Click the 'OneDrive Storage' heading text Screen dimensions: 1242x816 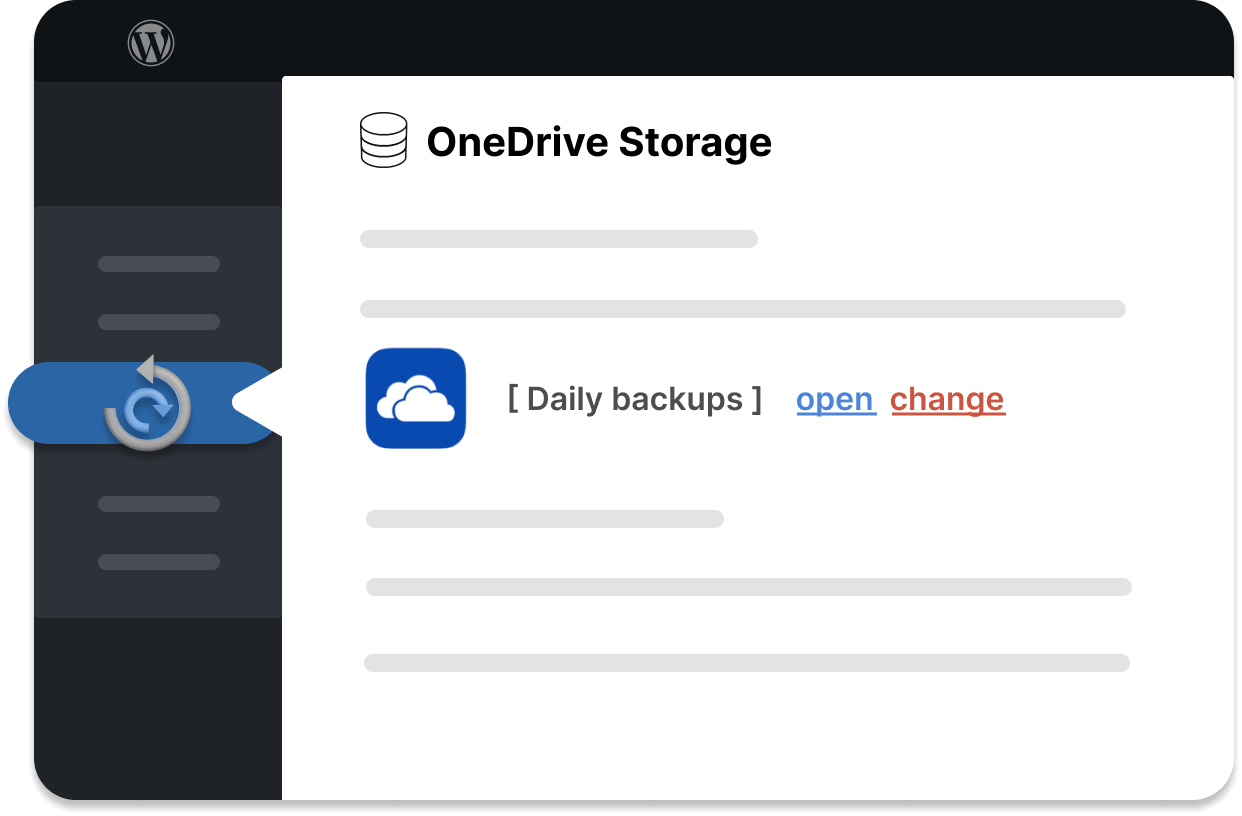(x=598, y=142)
